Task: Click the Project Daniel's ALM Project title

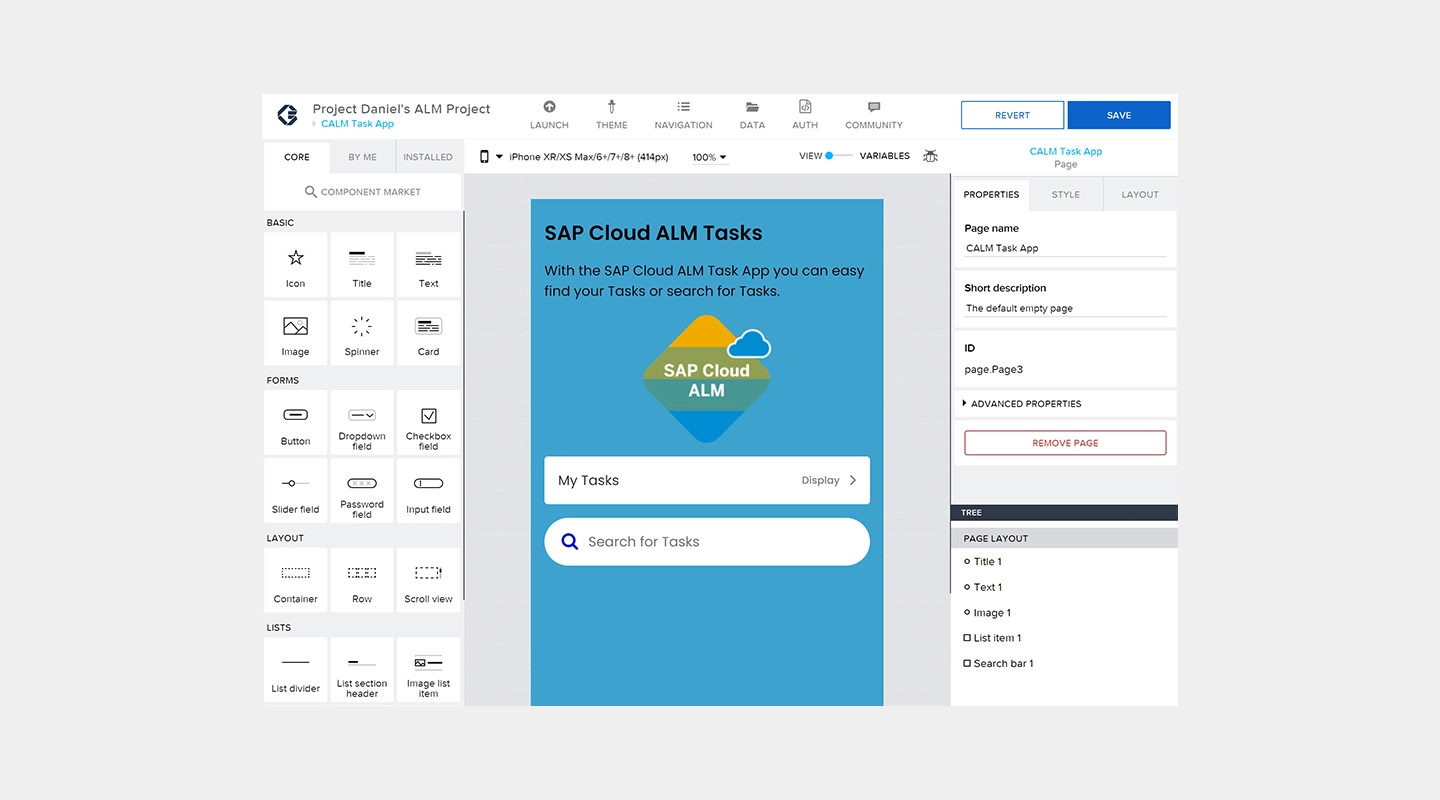Action: pyautogui.click(x=401, y=109)
